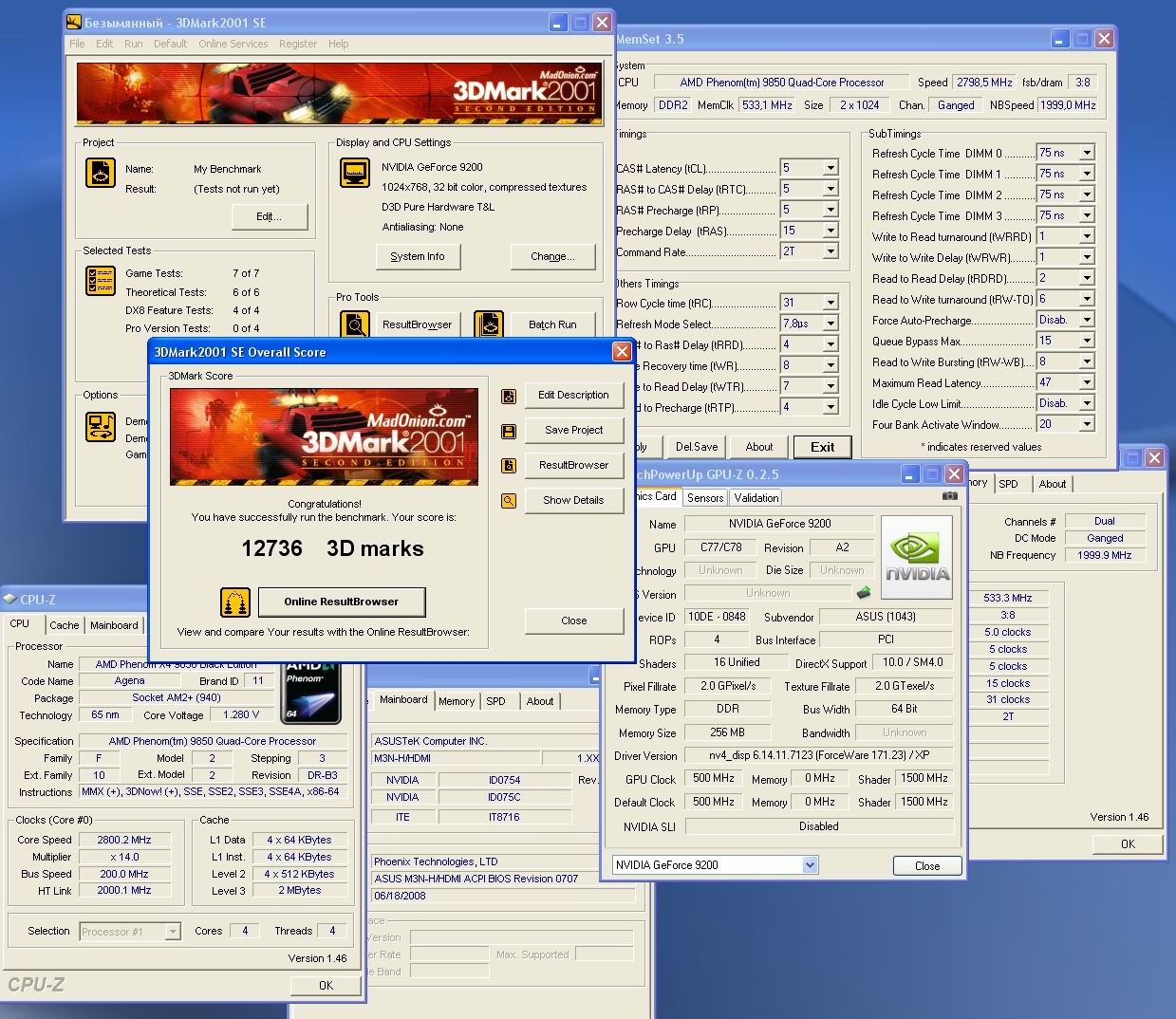Click Save Project button

(573, 431)
